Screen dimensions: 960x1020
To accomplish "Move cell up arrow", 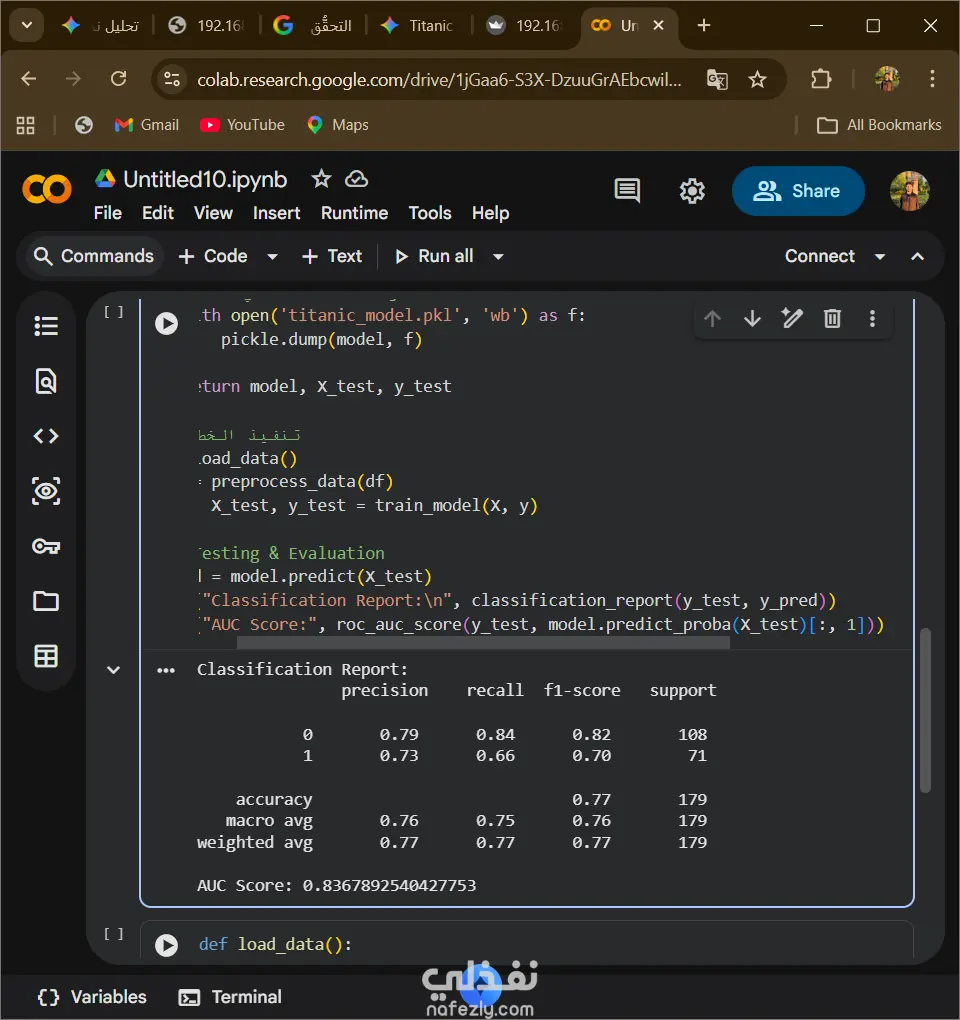I will coord(712,319).
